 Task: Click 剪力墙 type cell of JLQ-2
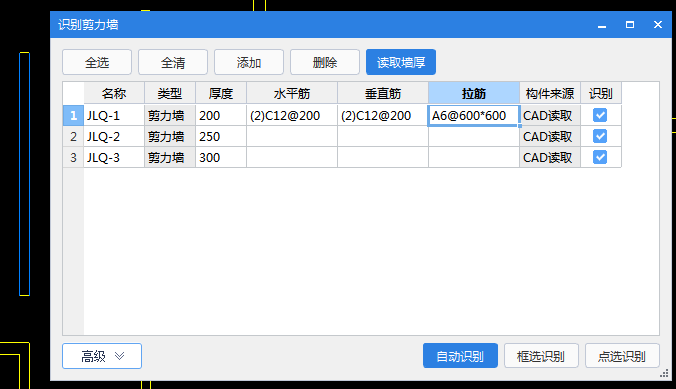point(170,136)
